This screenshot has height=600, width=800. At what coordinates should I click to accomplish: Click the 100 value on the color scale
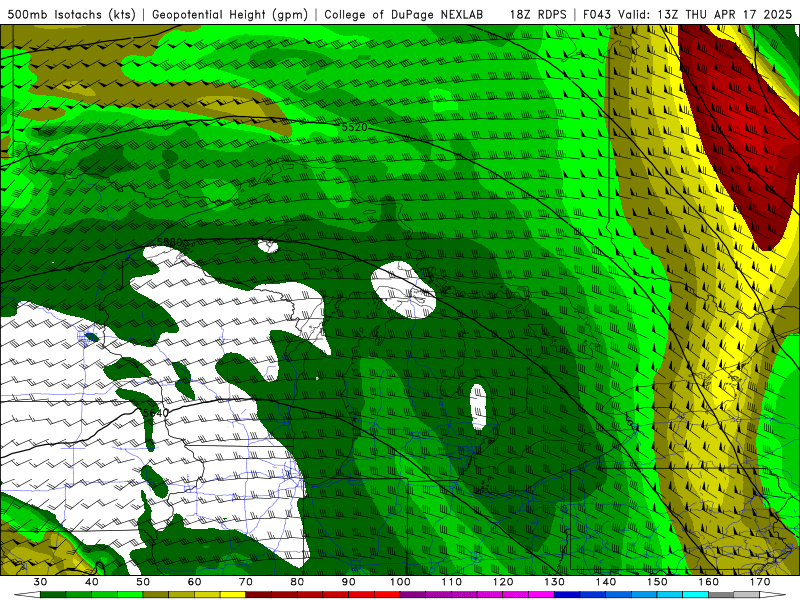click(400, 582)
